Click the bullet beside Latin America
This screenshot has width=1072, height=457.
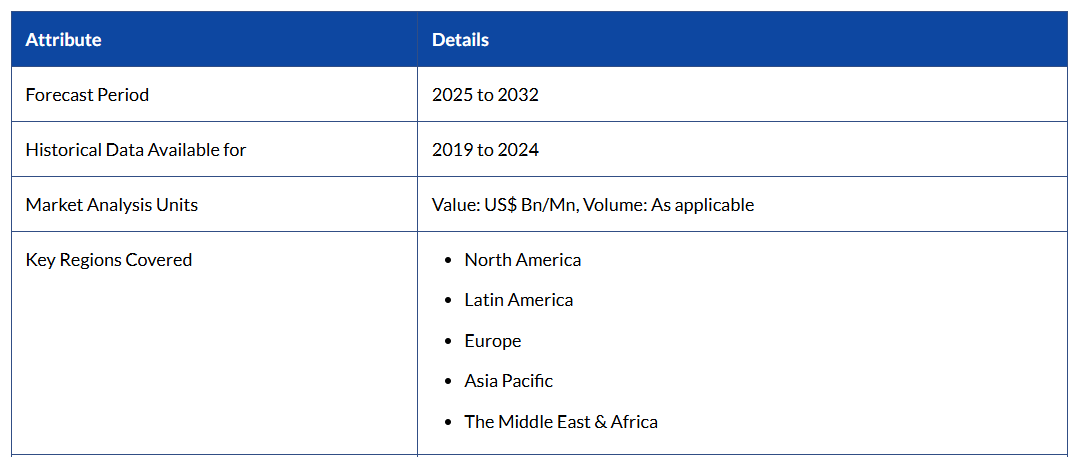[449, 301]
